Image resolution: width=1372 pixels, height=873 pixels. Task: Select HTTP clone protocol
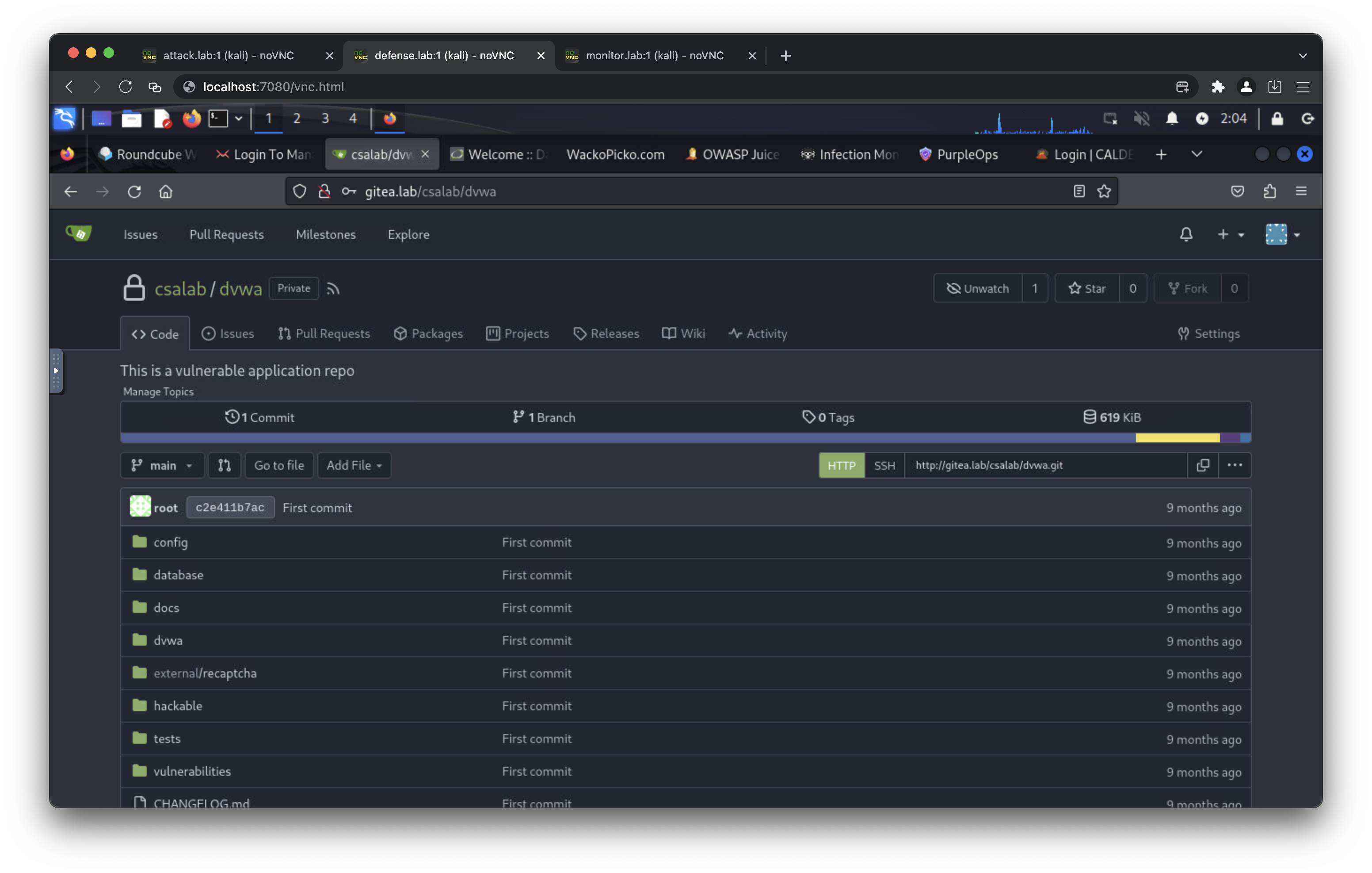(842, 465)
